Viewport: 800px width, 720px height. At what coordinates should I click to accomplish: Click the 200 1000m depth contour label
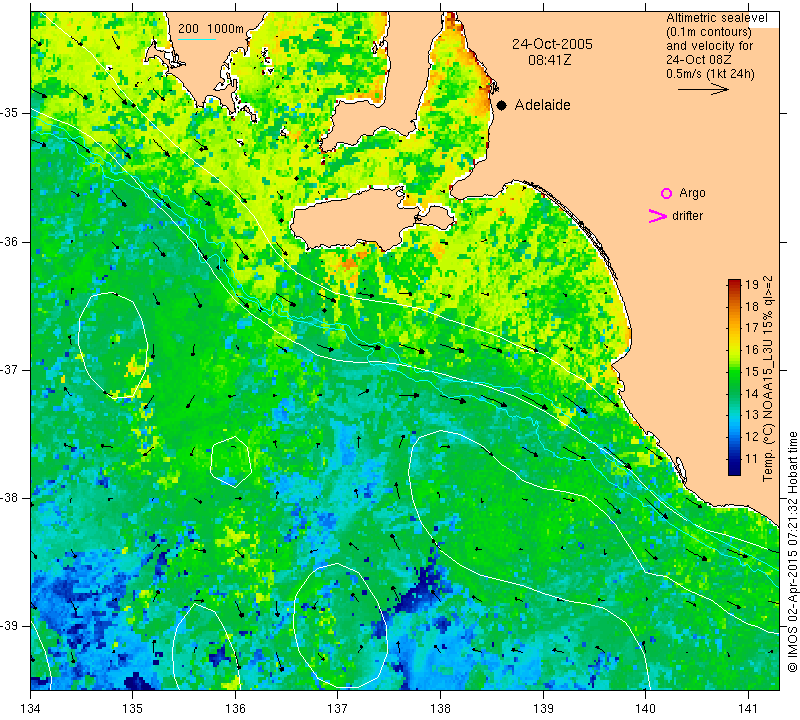pos(211,29)
